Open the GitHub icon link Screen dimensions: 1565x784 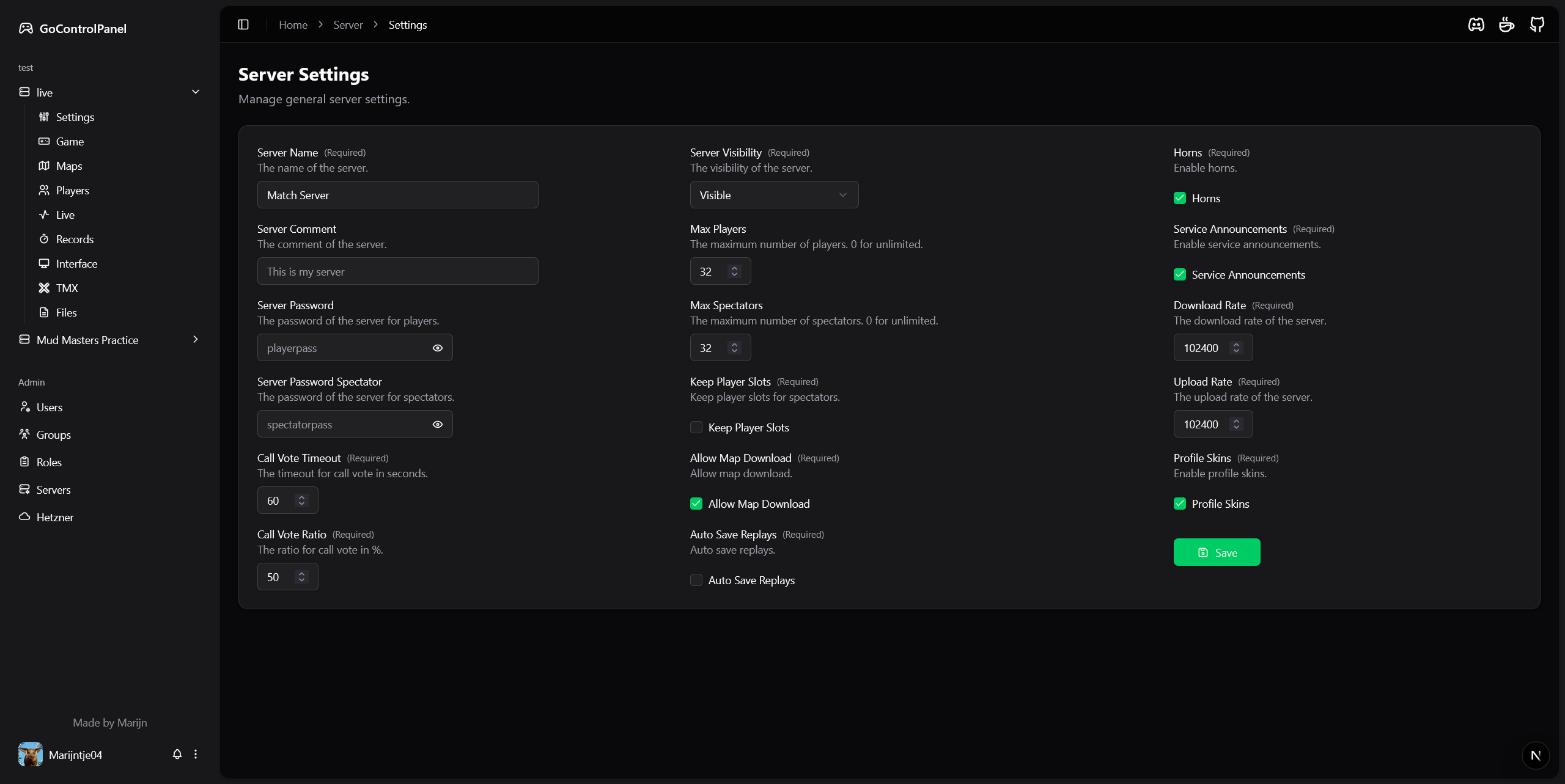coord(1537,24)
